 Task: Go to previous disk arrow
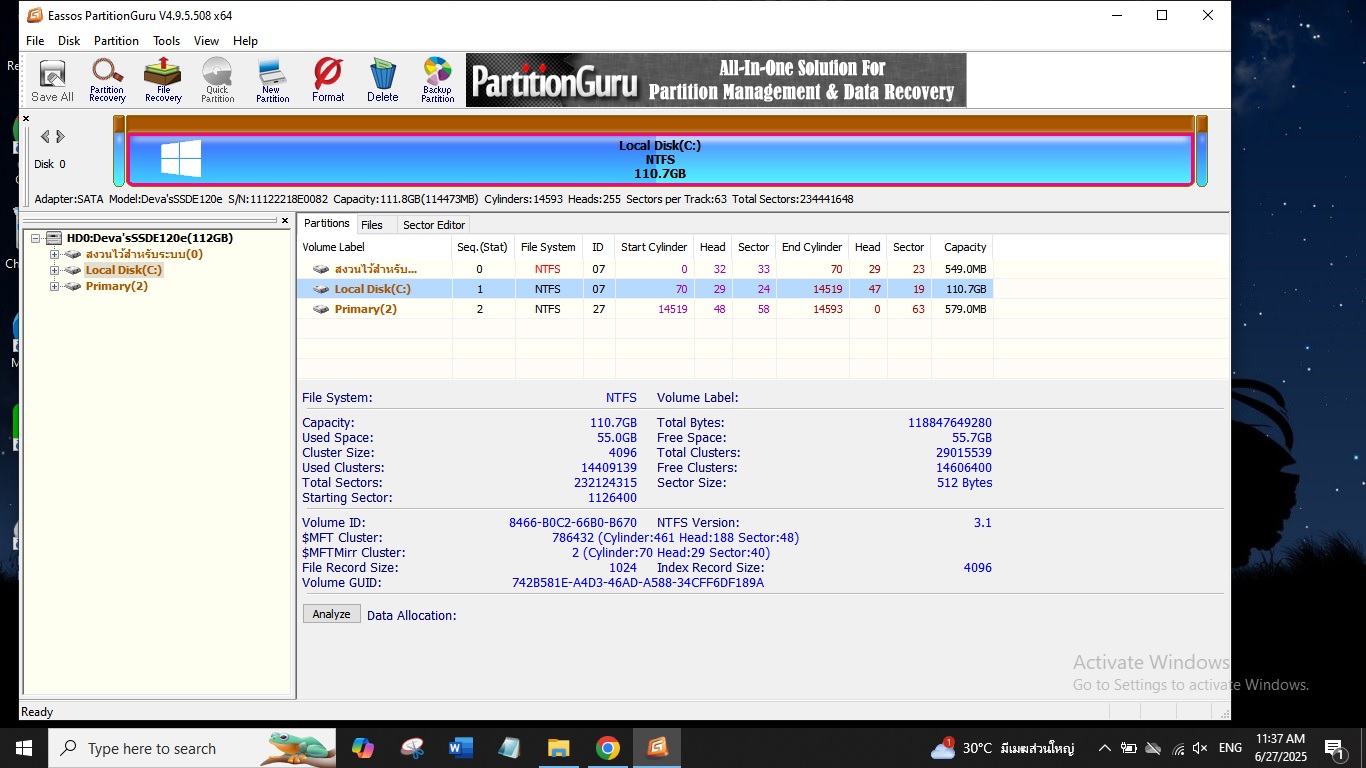(x=45, y=137)
